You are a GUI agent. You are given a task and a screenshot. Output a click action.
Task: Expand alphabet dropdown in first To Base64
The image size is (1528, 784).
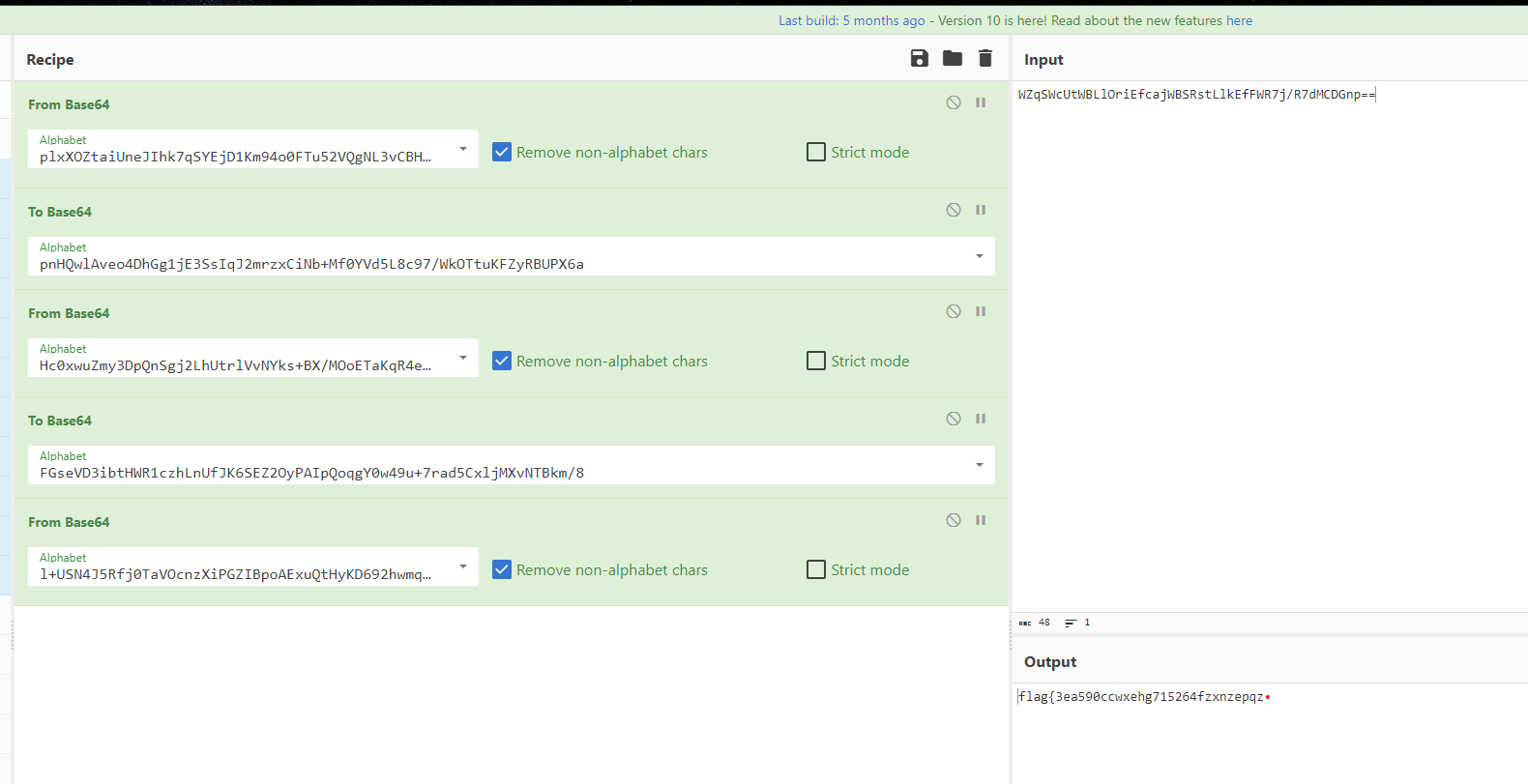[x=979, y=256]
